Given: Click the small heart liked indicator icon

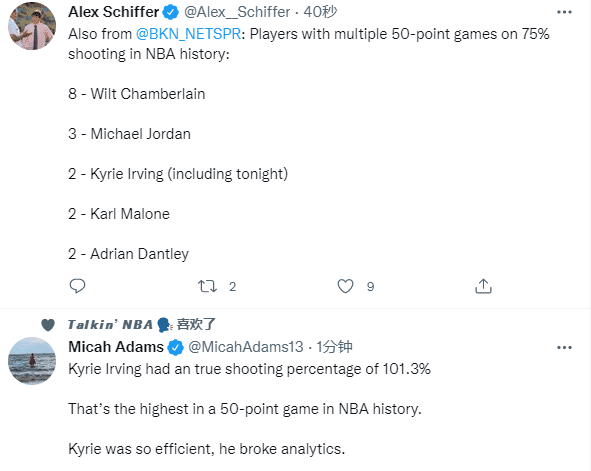Looking at the screenshot, I should coord(48,325).
